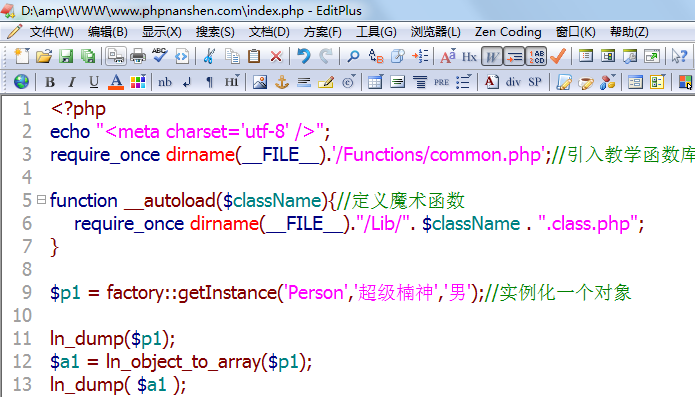
Task: Open the 文档(D) menu
Action: pyautogui.click(x=269, y=32)
